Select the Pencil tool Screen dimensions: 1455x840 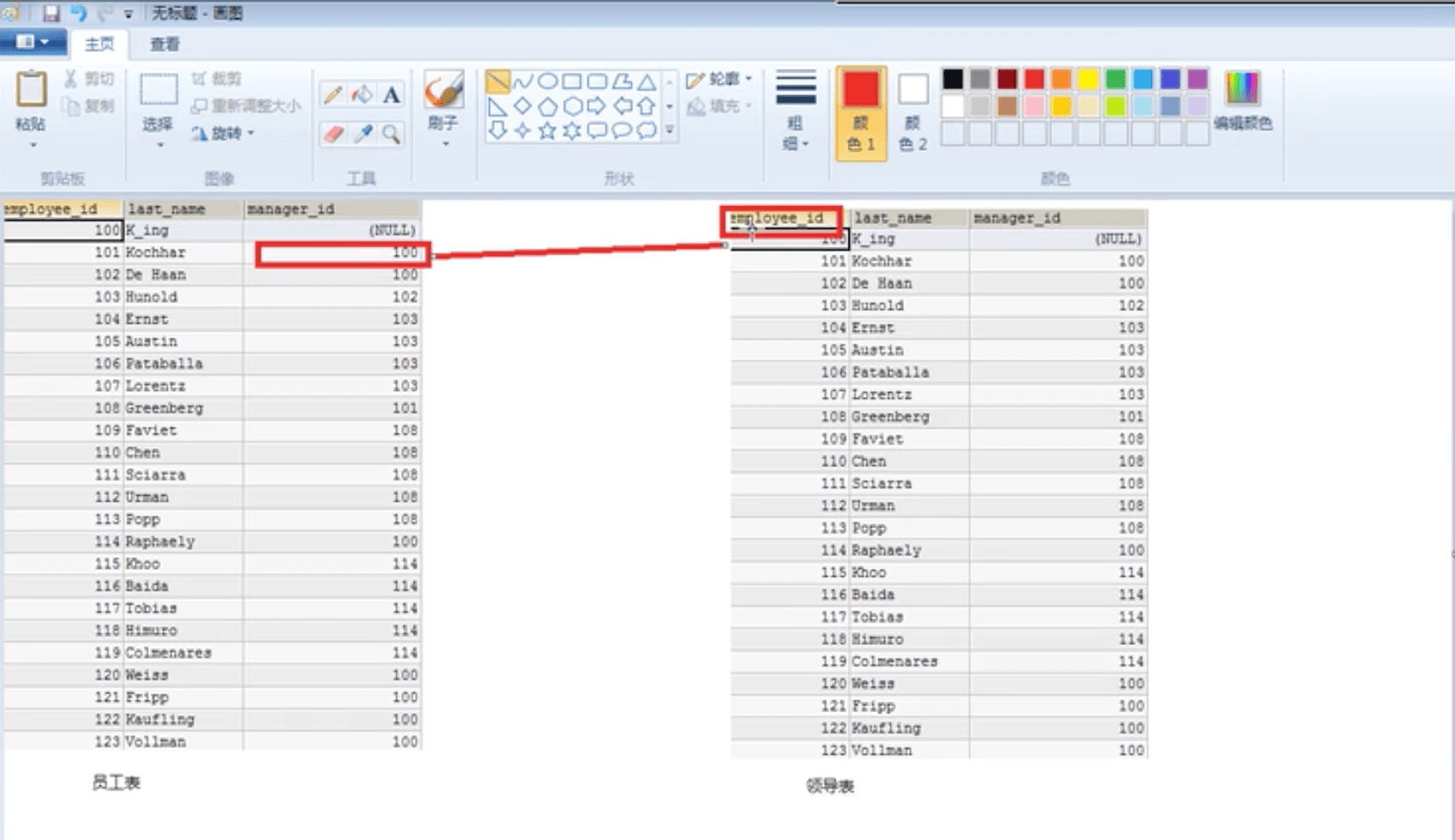click(333, 95)
